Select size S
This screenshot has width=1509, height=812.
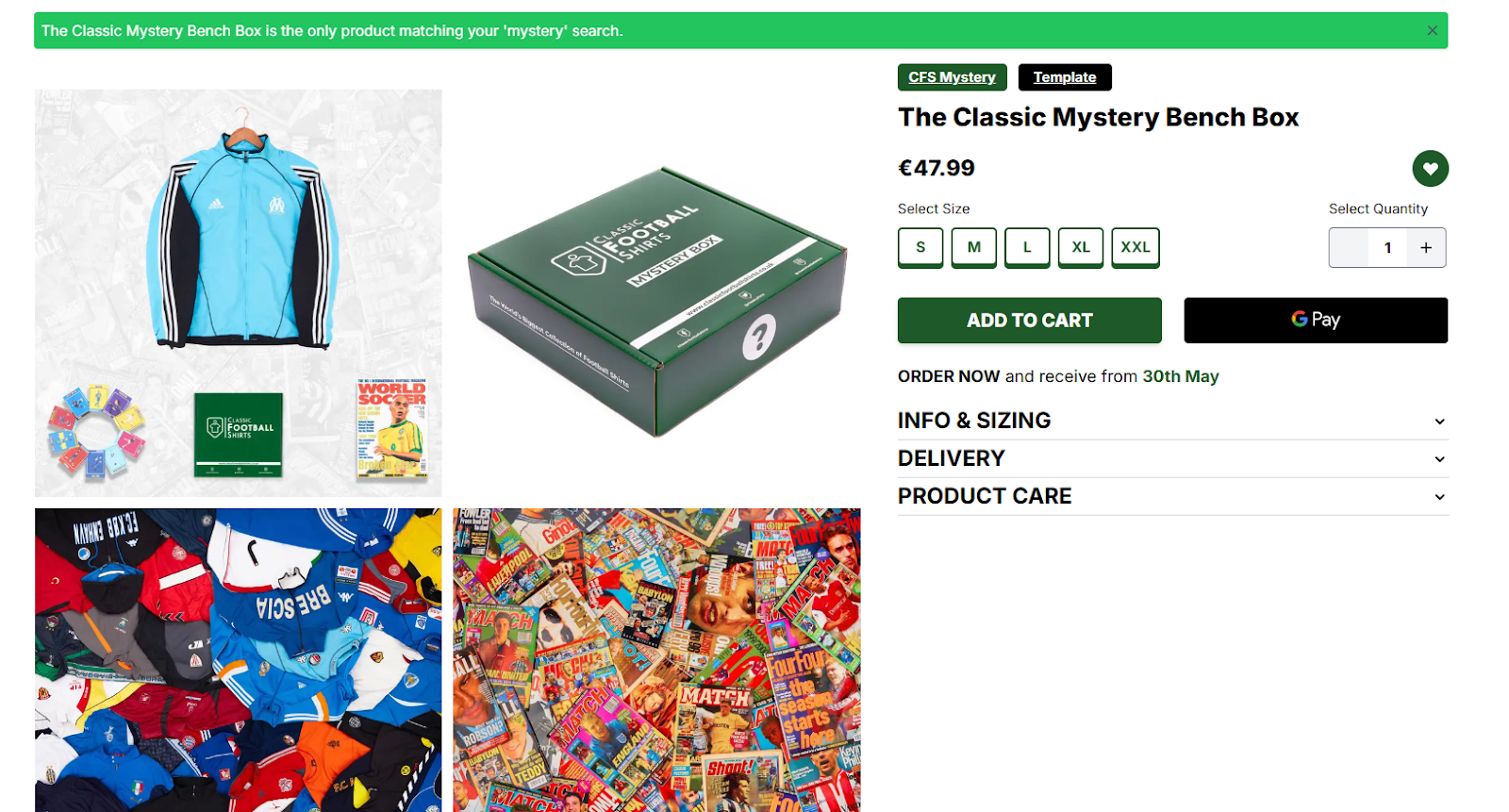[920, 248]
